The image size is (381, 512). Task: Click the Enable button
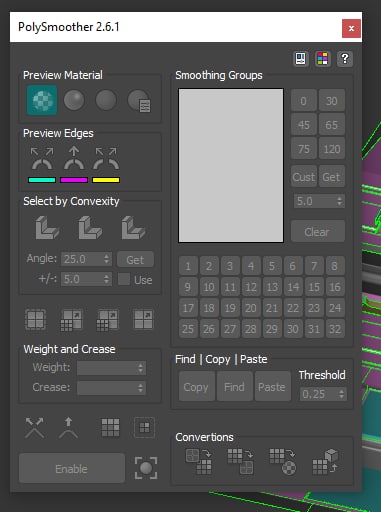(72, 469)
